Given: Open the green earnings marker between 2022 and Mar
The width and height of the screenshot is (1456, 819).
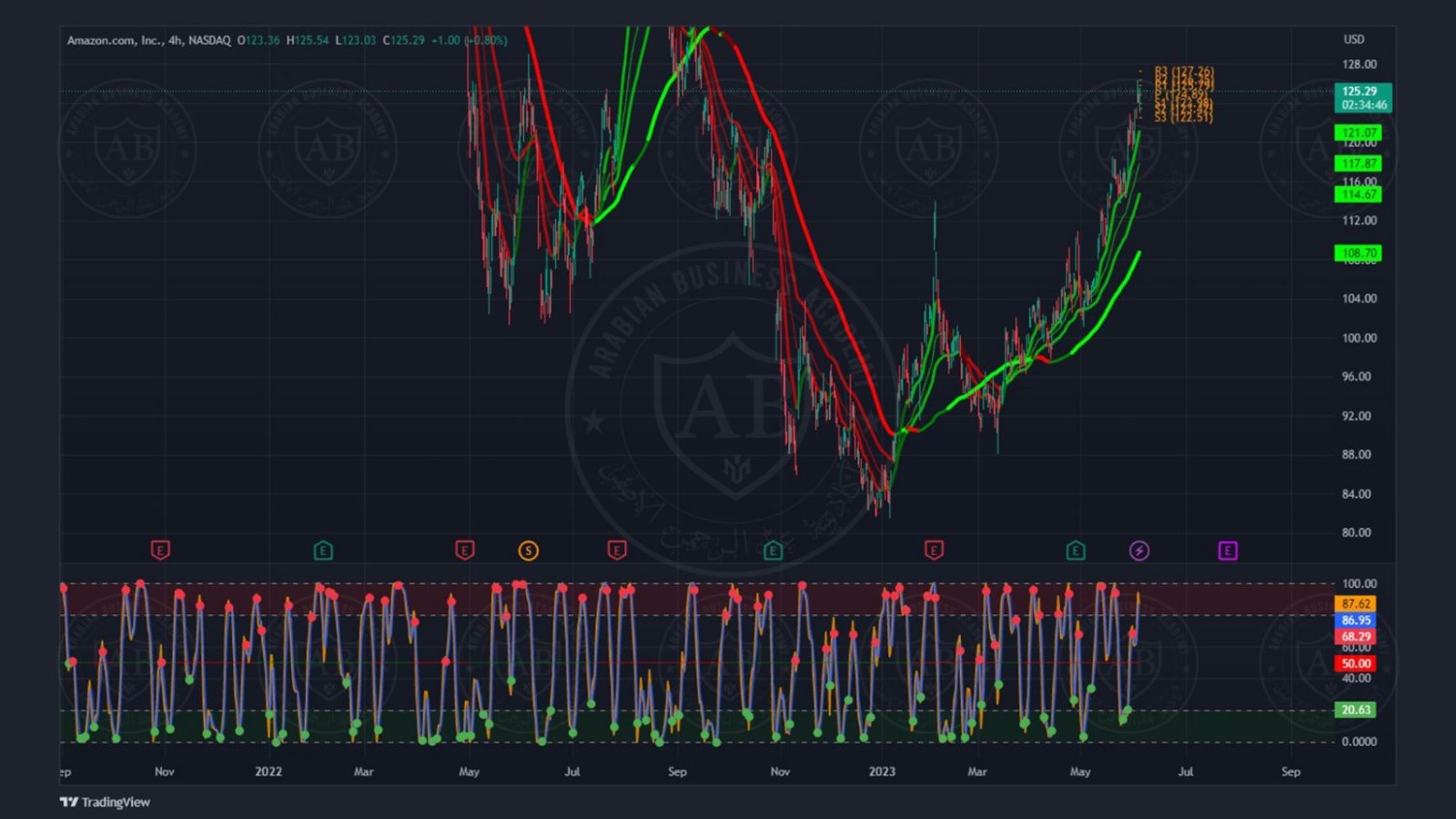Looking at the screenshot, I should point(323,550).
